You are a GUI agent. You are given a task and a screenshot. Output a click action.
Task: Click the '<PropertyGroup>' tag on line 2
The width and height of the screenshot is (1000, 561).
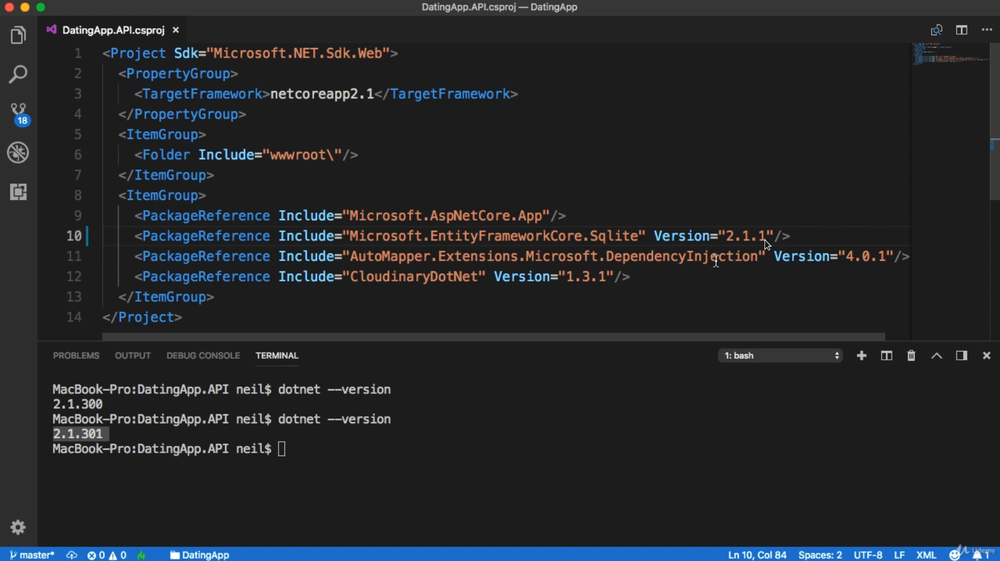click(x=178, y=73)
